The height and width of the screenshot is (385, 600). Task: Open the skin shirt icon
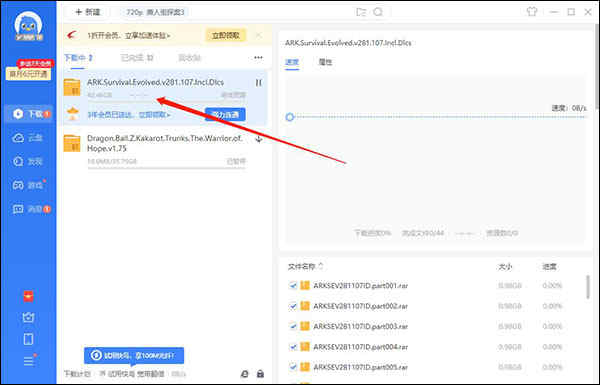[532, 12]
